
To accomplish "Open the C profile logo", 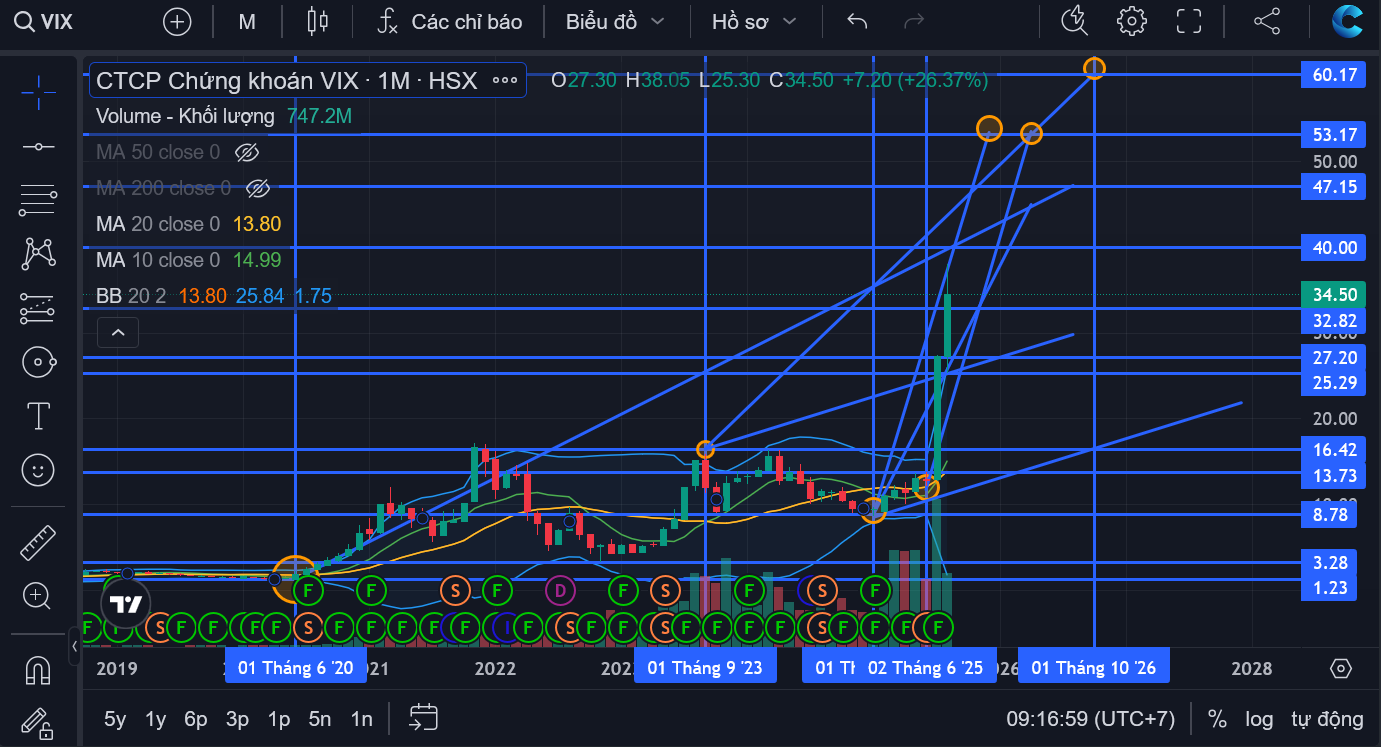I will pyautogui.click(x=1347, y=21).
